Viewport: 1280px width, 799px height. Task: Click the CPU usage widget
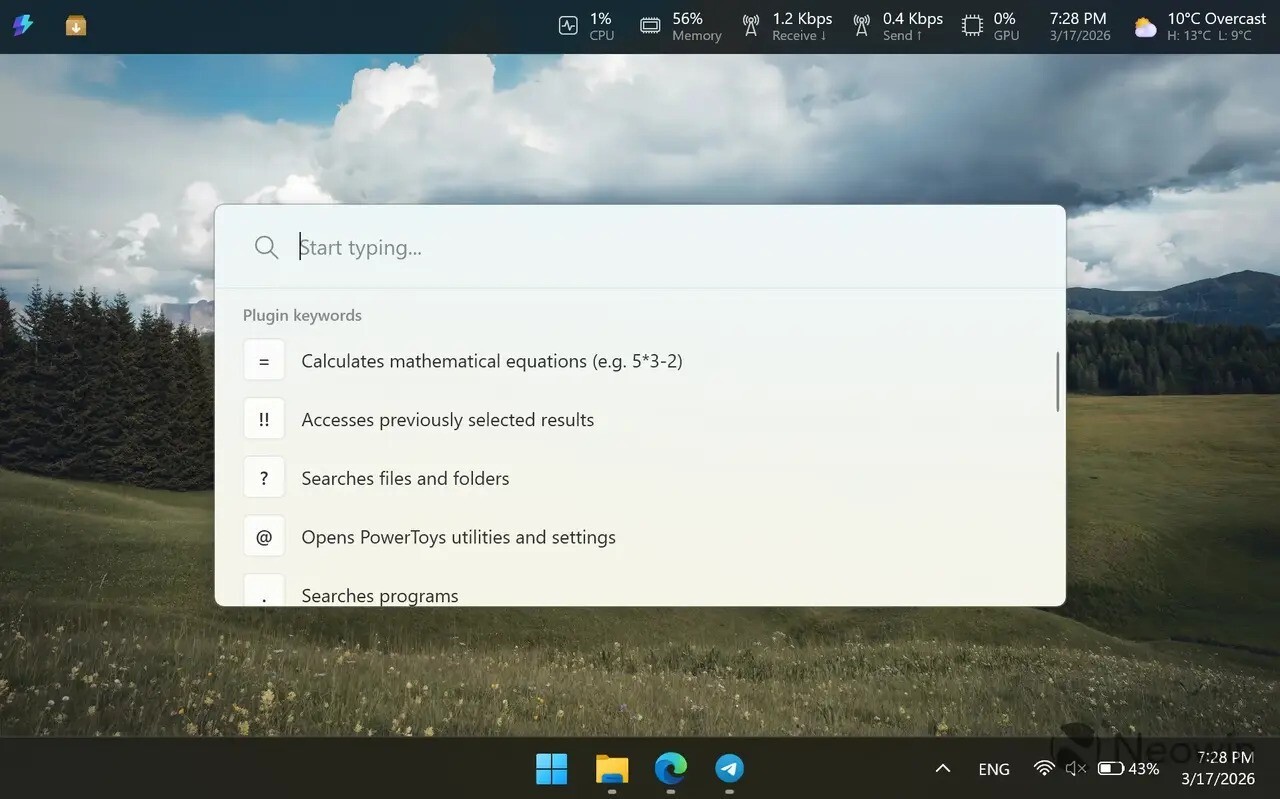(x=587, y=26)
